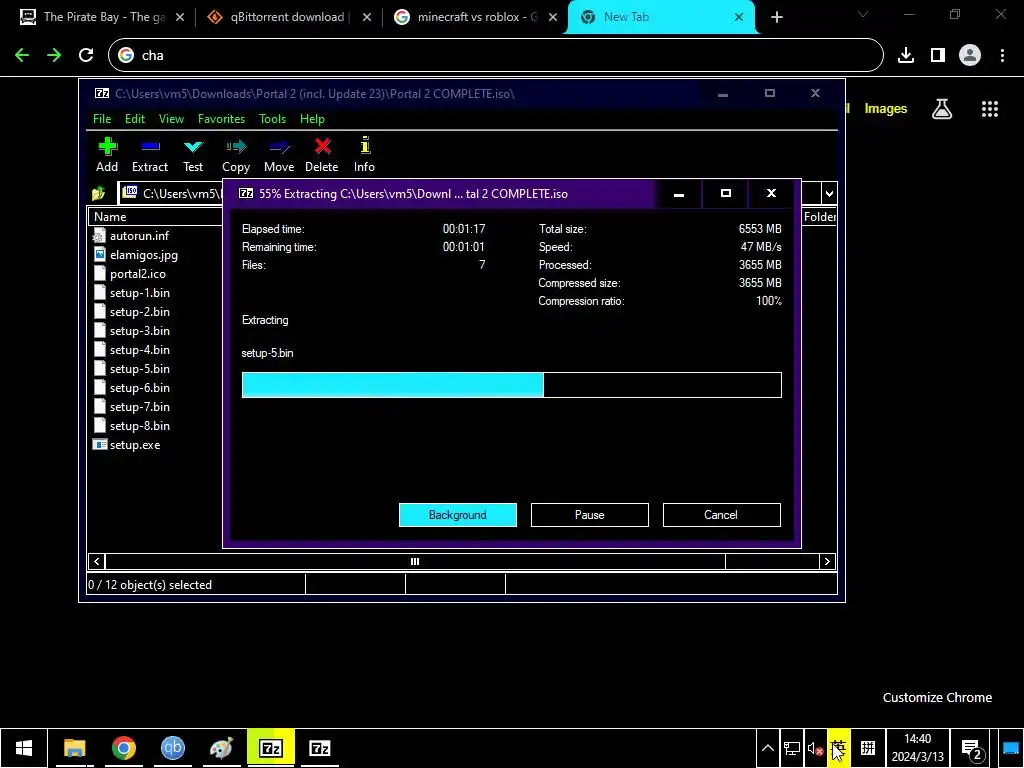Open the File menu

click(x=102, y=119)
